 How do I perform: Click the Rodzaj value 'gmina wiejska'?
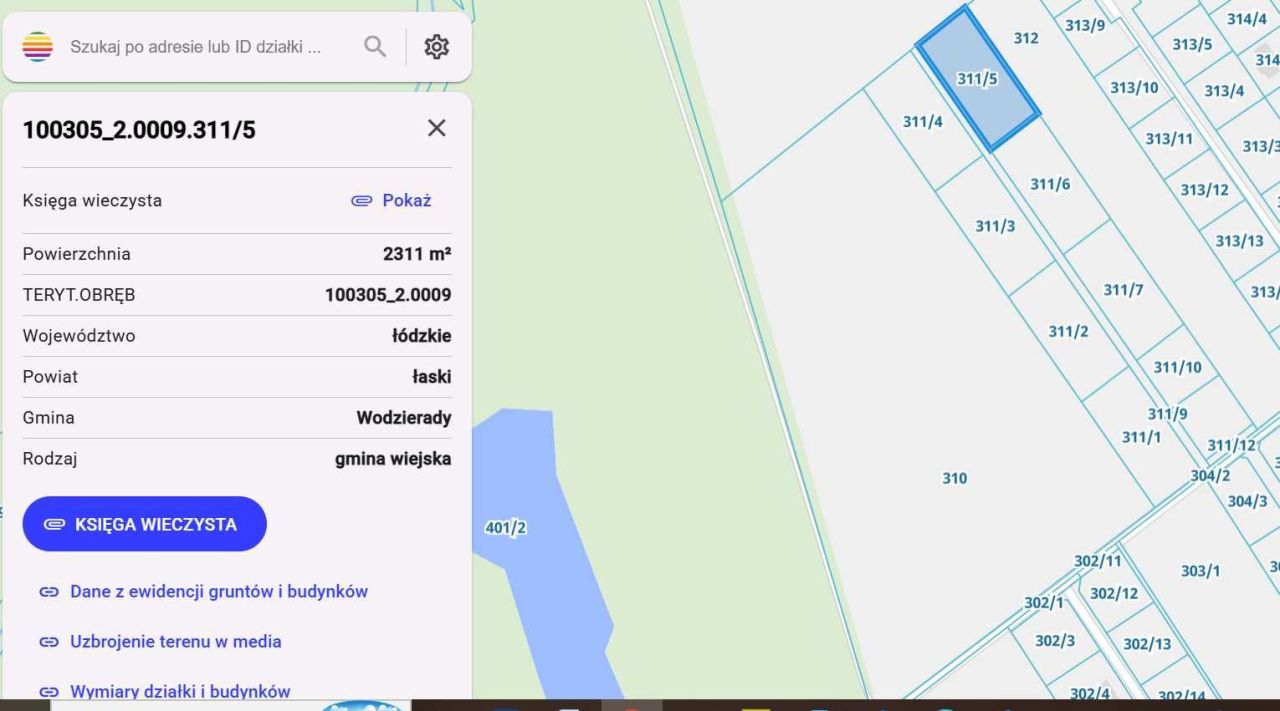[393, 459]
